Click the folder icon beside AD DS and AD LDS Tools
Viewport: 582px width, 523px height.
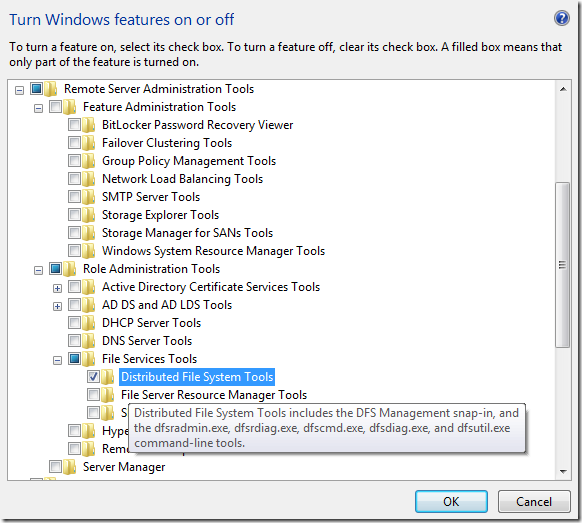88,305
